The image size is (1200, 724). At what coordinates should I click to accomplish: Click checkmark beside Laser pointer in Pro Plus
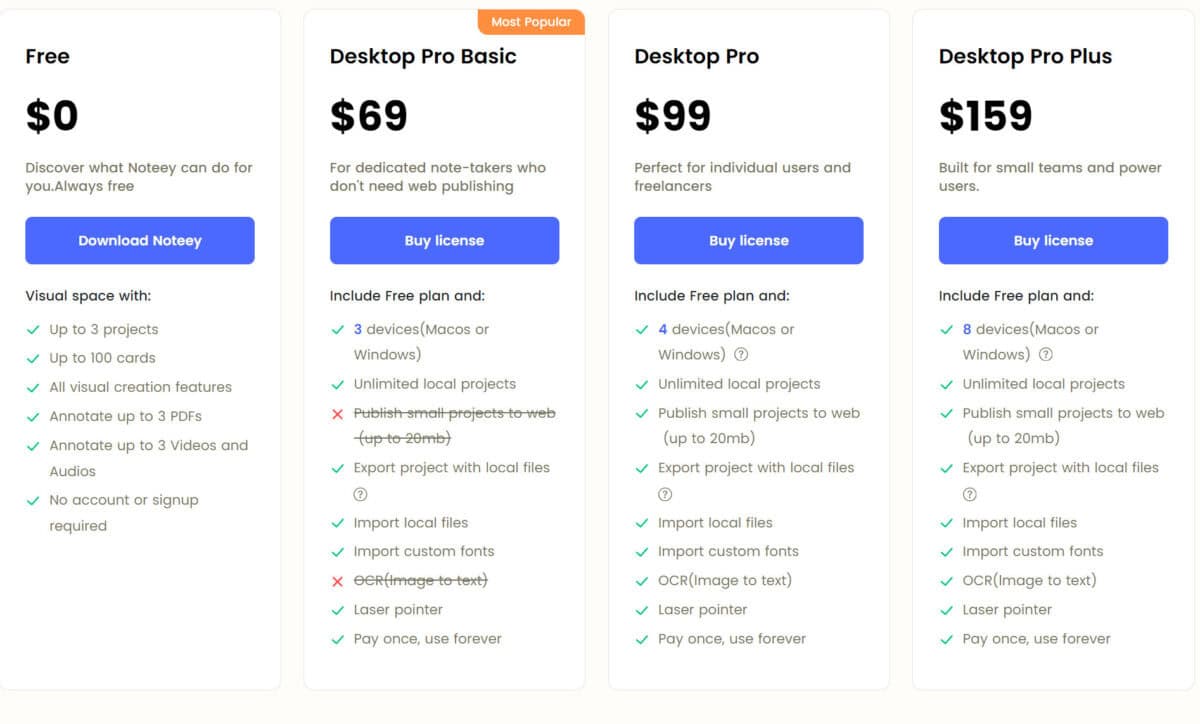[946, 610]
